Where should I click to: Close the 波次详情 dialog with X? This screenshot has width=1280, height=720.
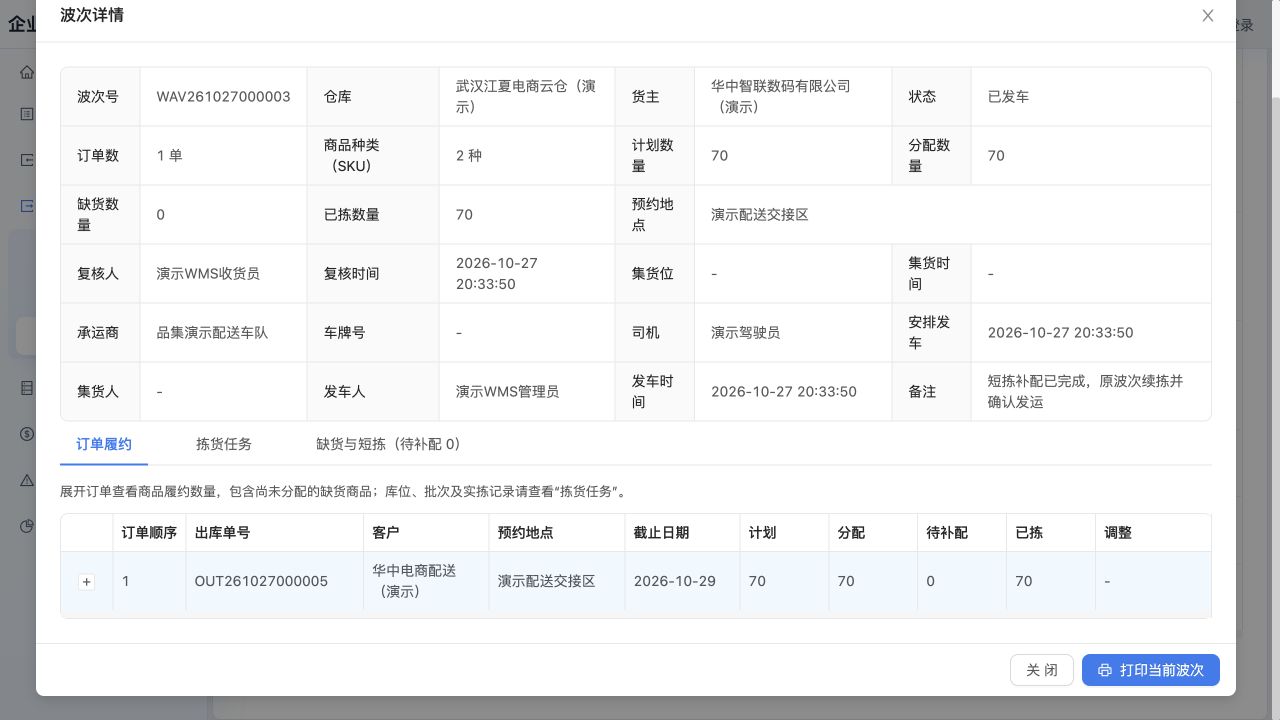pos(1208,16)
